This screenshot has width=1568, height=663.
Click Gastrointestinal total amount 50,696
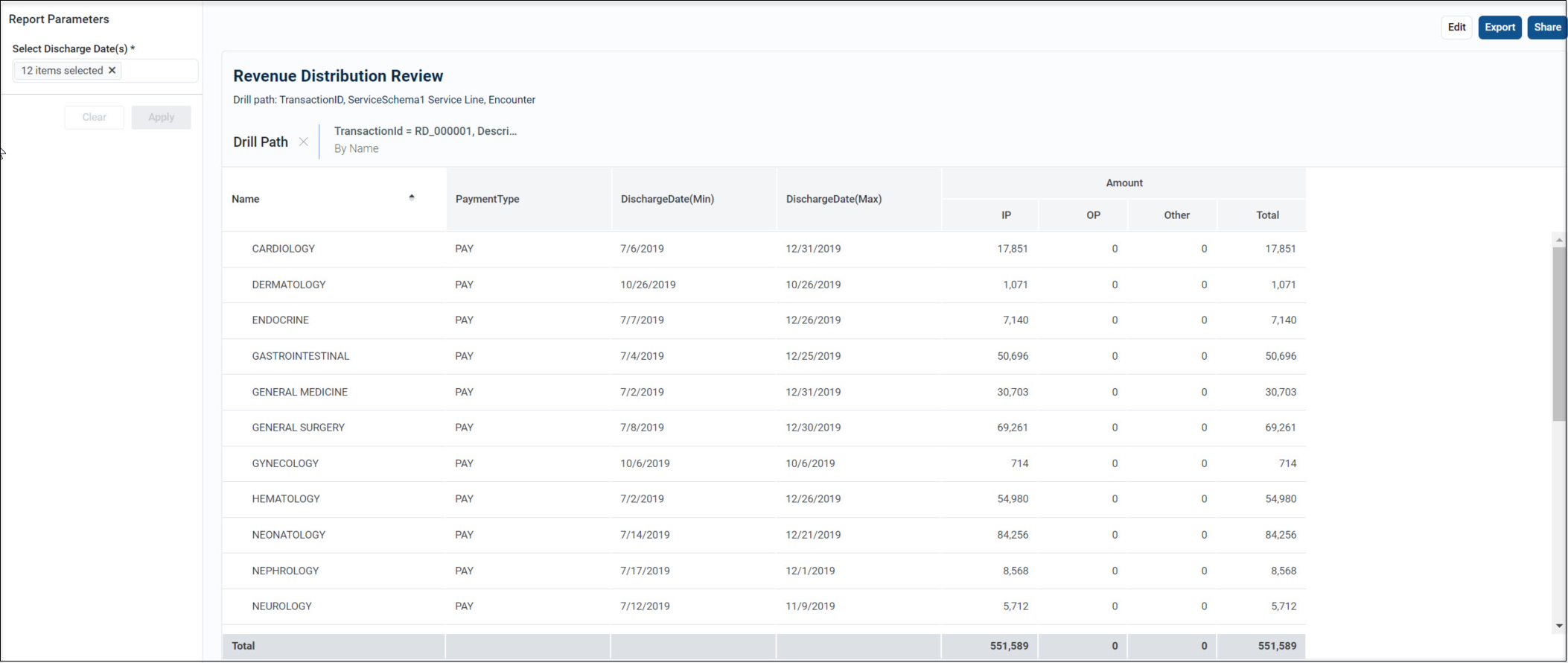coord(1281,356)
